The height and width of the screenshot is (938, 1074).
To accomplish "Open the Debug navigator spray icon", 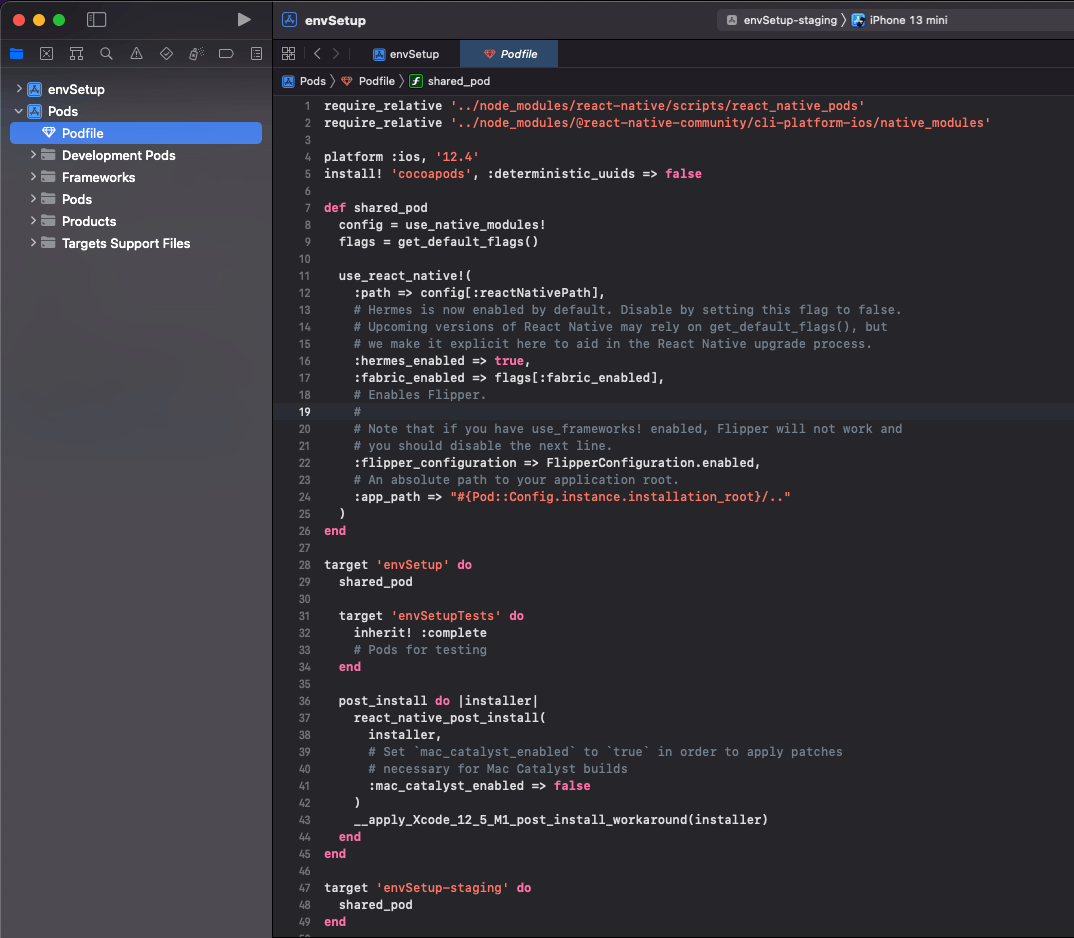I will tap(197, 53).
